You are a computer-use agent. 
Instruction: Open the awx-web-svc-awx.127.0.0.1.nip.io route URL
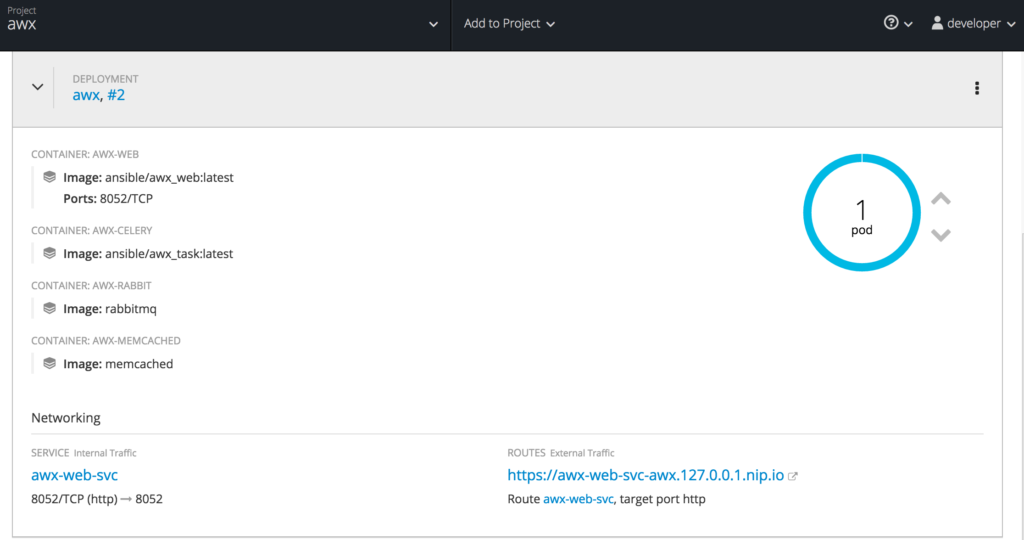click(x=645, y=475)
